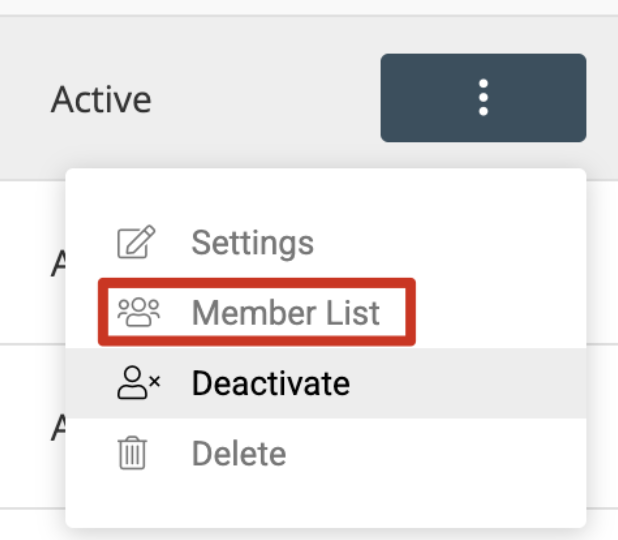Click the gray highlighted Deactivate row background
The image size is (618, 540).
point(326,383)
